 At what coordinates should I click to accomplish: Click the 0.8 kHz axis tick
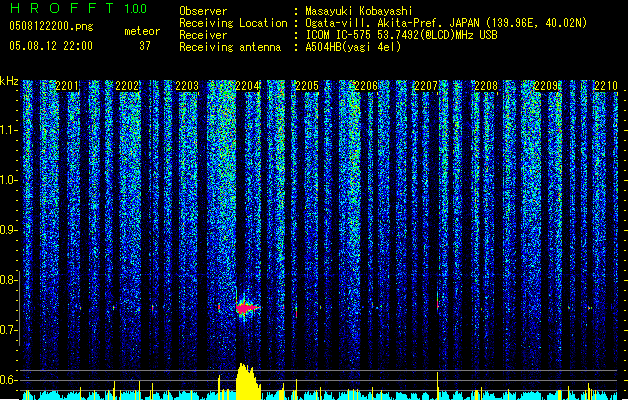point(9,280)
